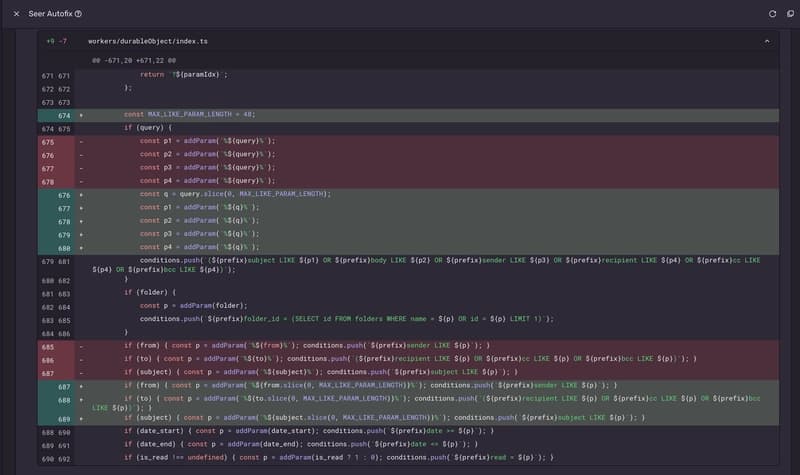This screenshot has height=475, width=800.
Task: Click the Seer Autofix title
Action: [51, 14]
